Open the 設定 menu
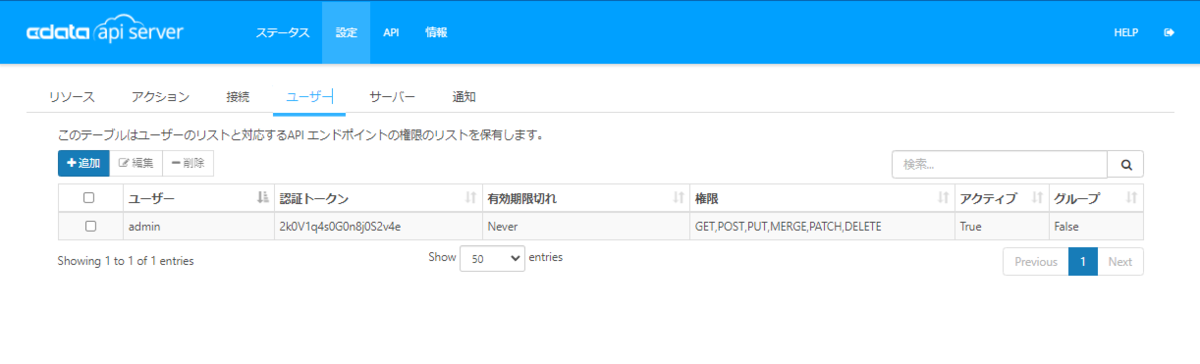 346,32
